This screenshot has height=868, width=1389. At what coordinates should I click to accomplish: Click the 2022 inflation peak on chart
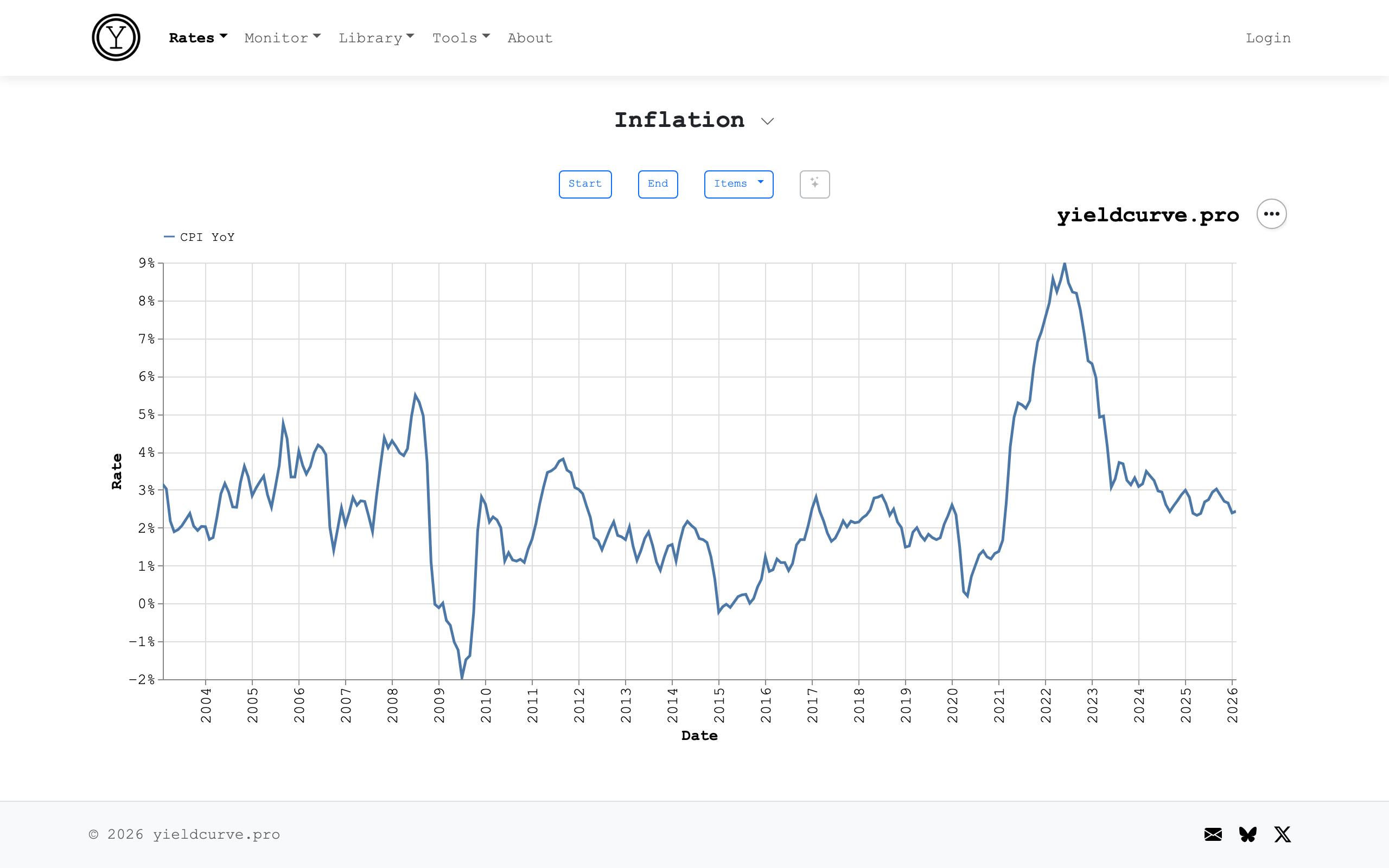point(1064,265)
